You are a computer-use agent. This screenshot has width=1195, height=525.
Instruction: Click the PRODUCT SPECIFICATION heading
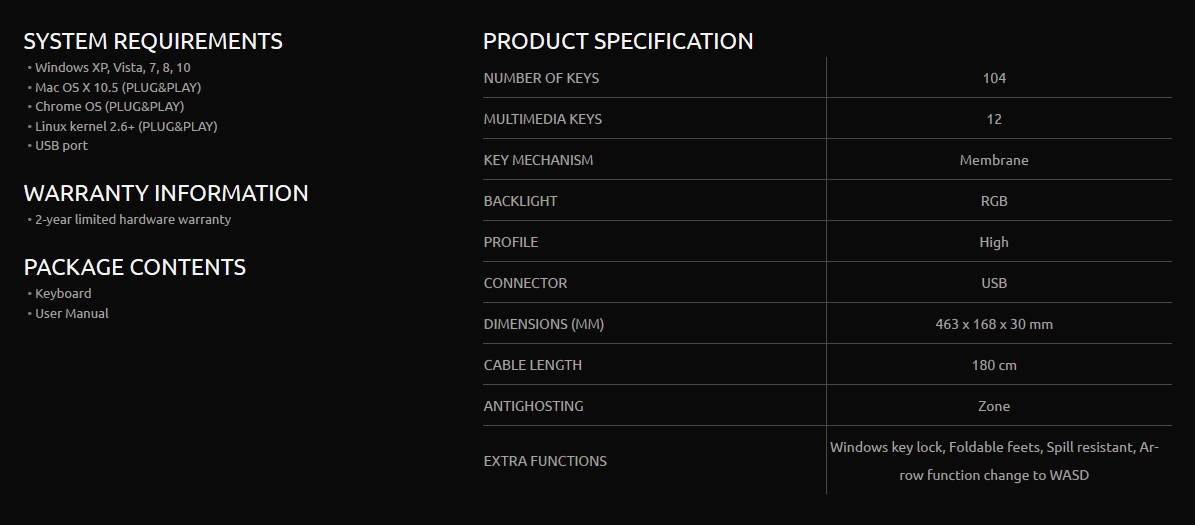coord(618,41)
